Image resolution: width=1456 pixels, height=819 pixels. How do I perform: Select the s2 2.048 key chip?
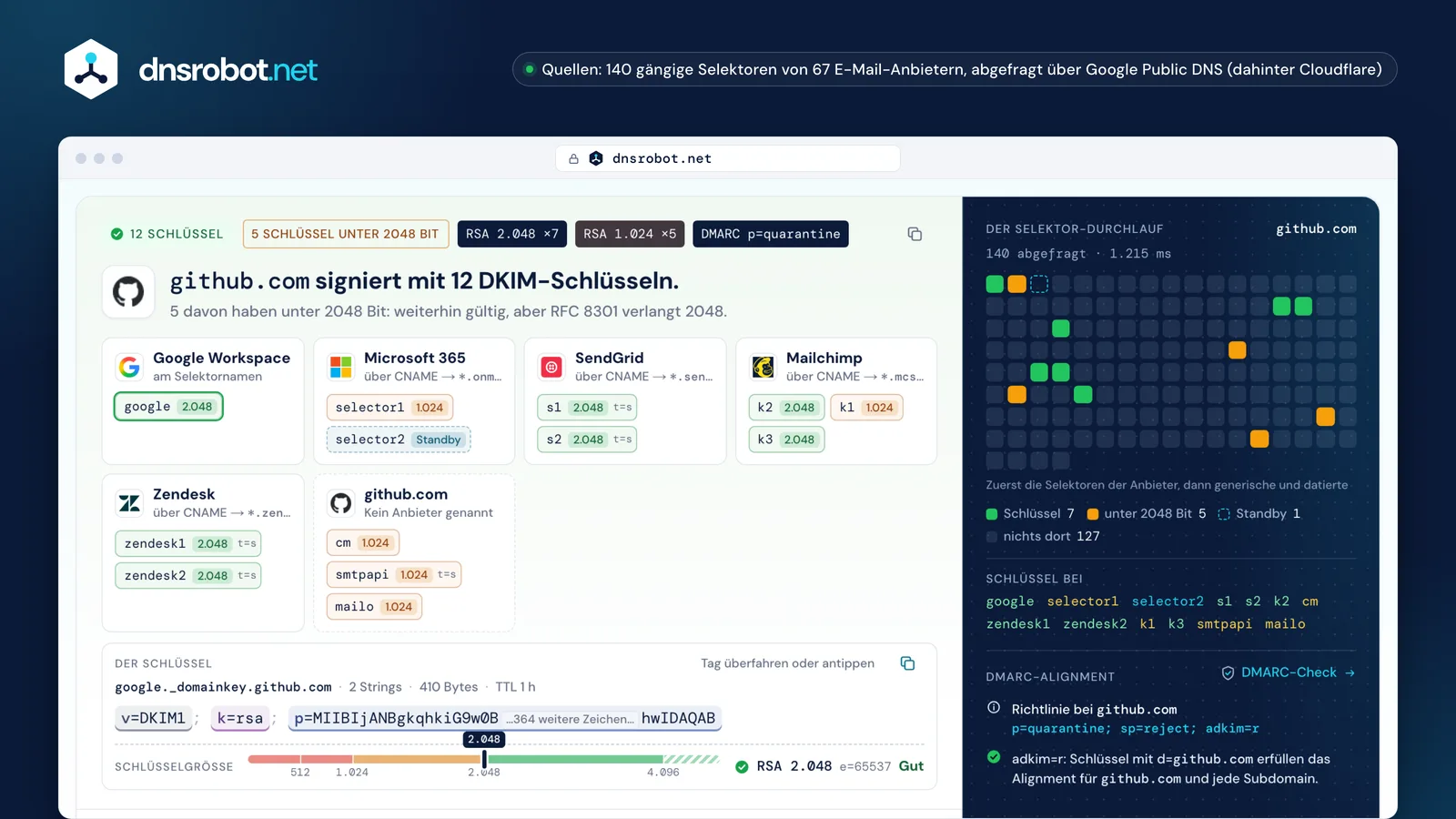588,440
